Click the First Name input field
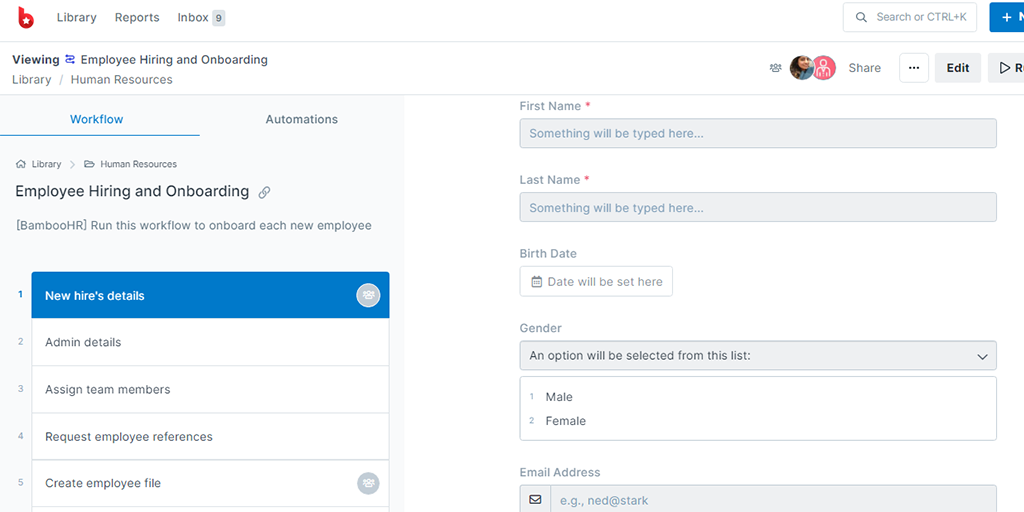Viewport: 1024px width, 512px height. click(758, 133)
